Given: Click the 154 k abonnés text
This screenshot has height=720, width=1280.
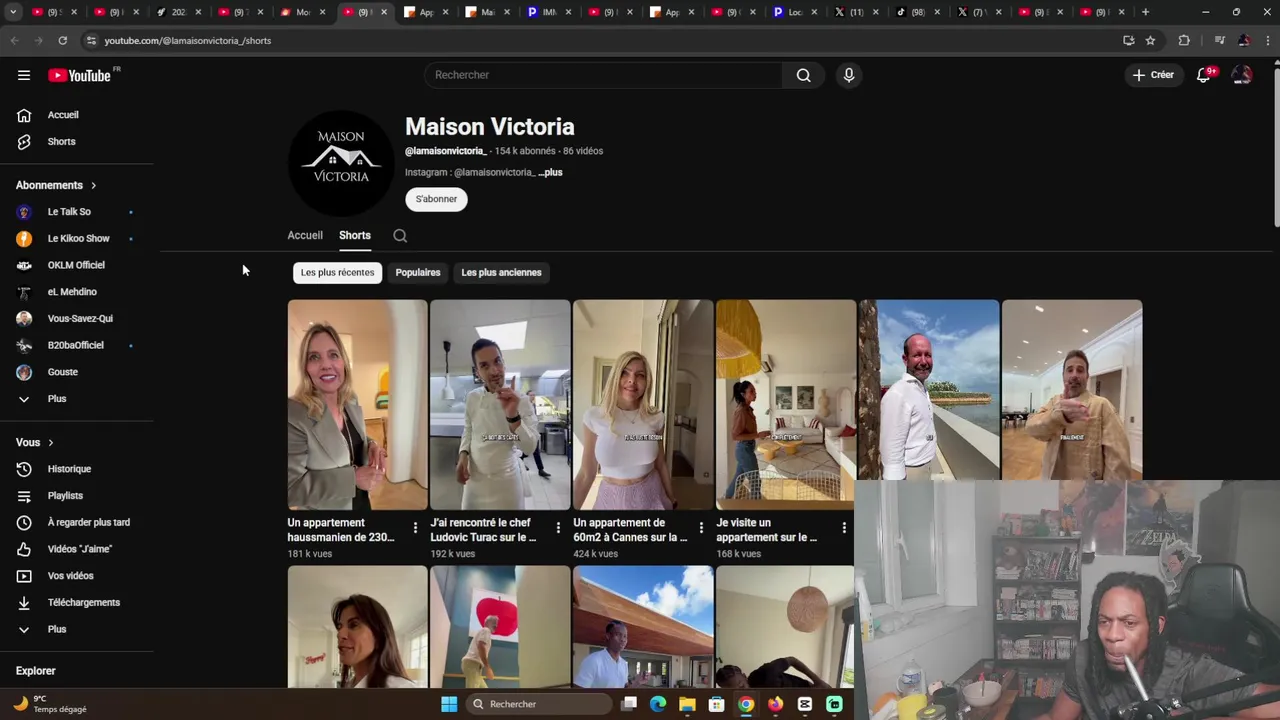Looking at the screenshot, I should (525, 151).
